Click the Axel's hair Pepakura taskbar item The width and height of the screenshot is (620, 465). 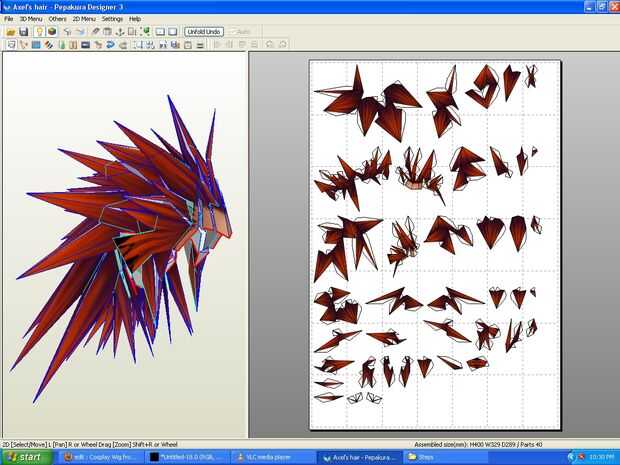(359, 457)
